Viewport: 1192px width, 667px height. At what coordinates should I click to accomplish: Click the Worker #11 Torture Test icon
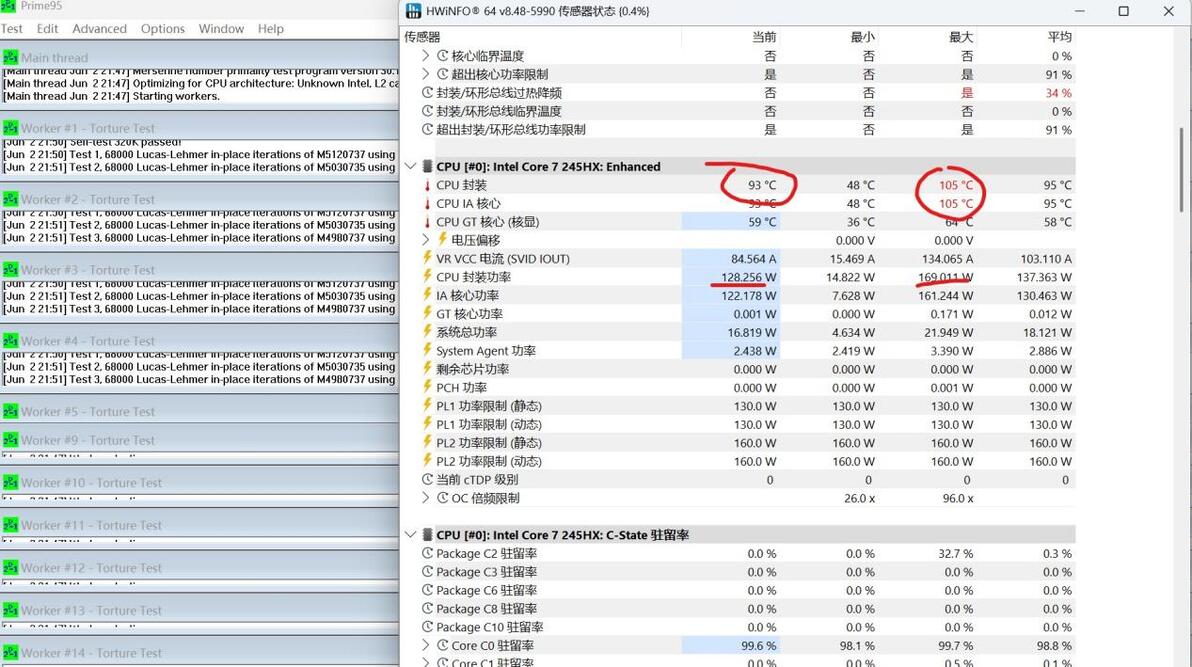pyautogui.click(x=10, y=526)
